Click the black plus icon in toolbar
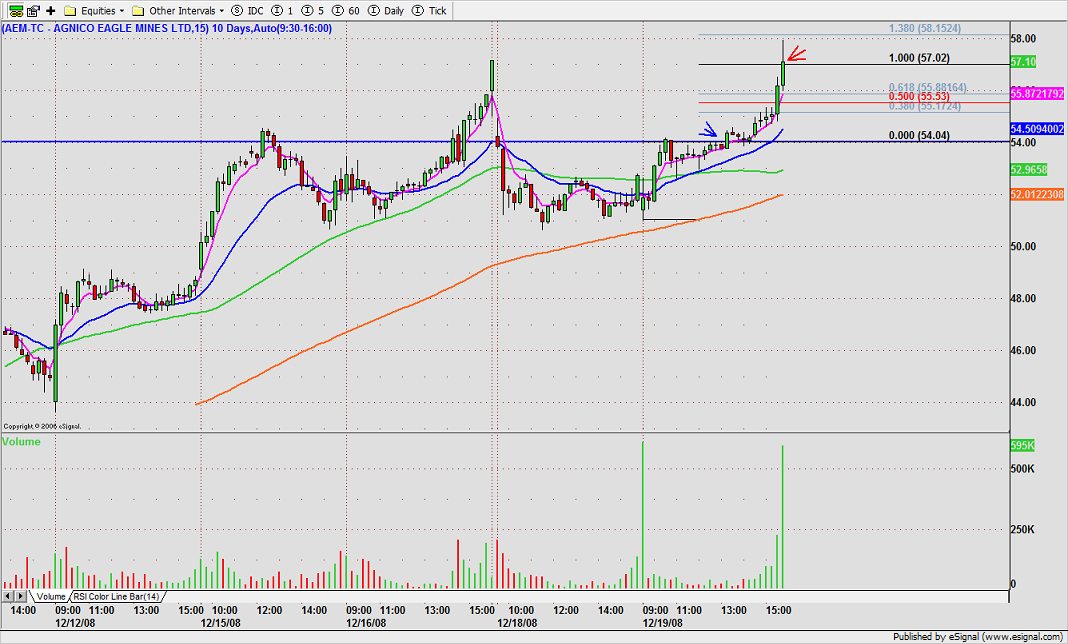 (51, 10)
